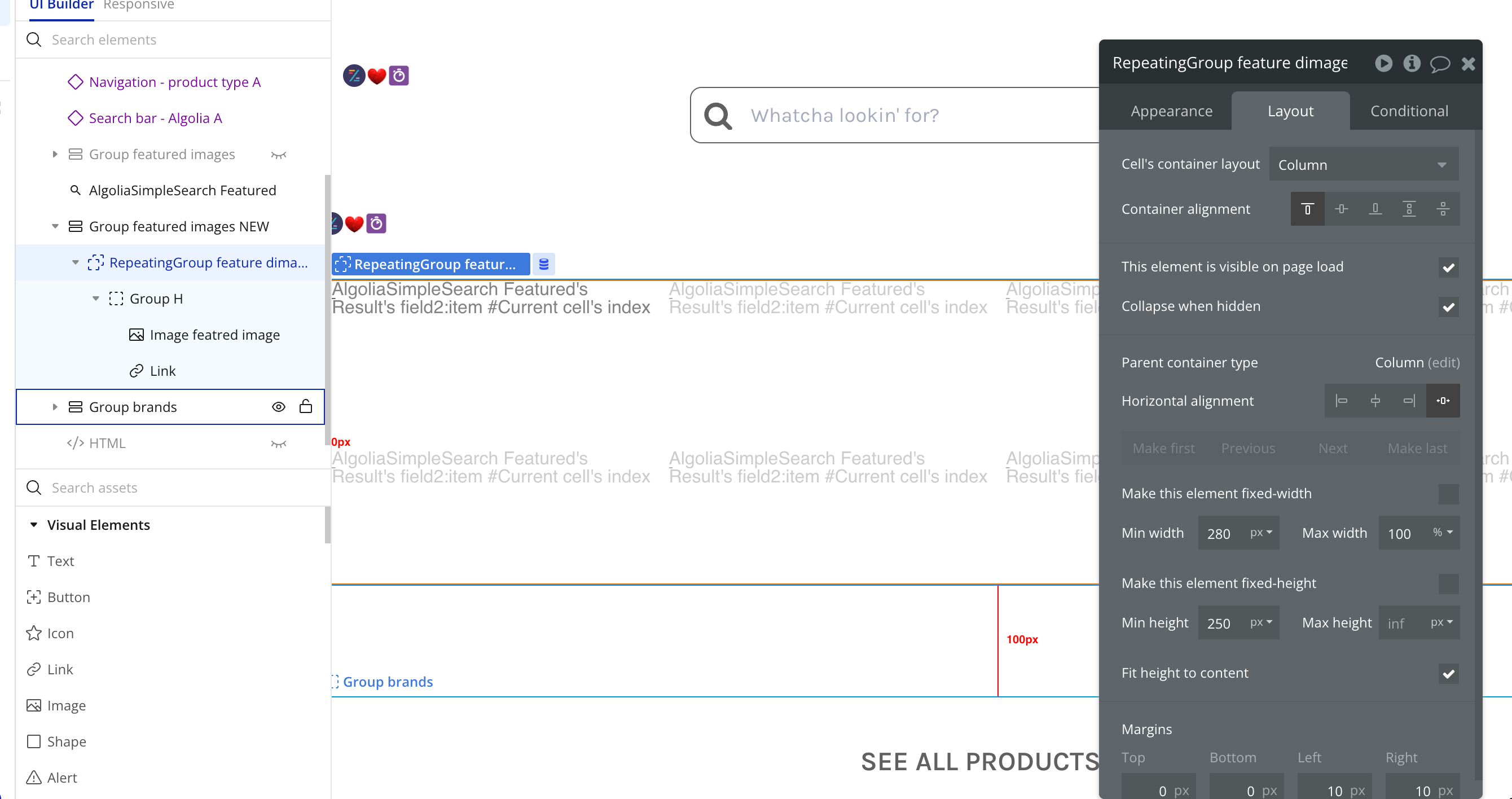Click the comment bubble icon in editor header
The width and height of the screenshot is (1512, 799).
click(x=1439, y=63)
